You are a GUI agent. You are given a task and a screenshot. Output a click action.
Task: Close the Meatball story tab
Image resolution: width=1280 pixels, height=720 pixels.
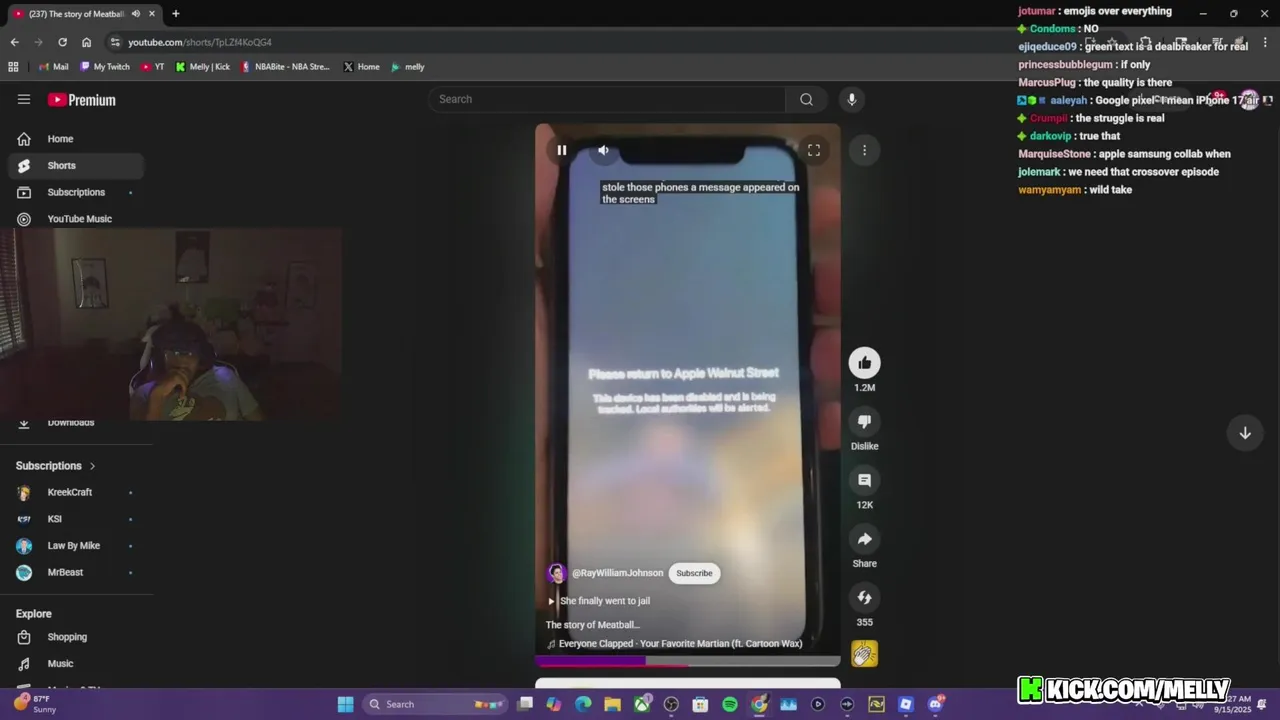point(152,14)
